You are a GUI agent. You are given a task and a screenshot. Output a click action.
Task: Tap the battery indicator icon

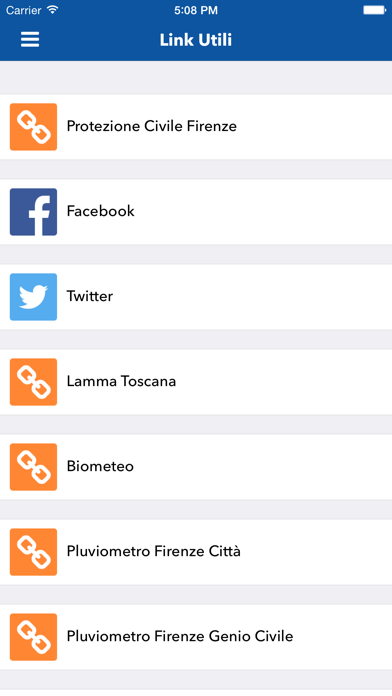click(x=375, y=10)
